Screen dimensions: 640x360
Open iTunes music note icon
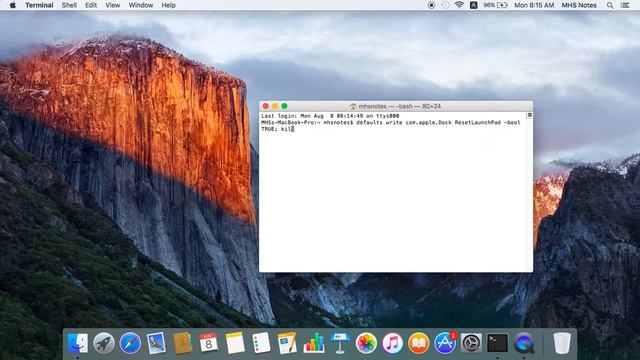(x=392, y=343)
